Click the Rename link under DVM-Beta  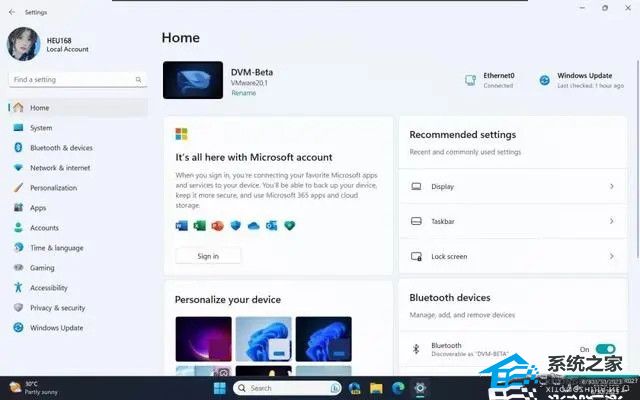point(244,93)
